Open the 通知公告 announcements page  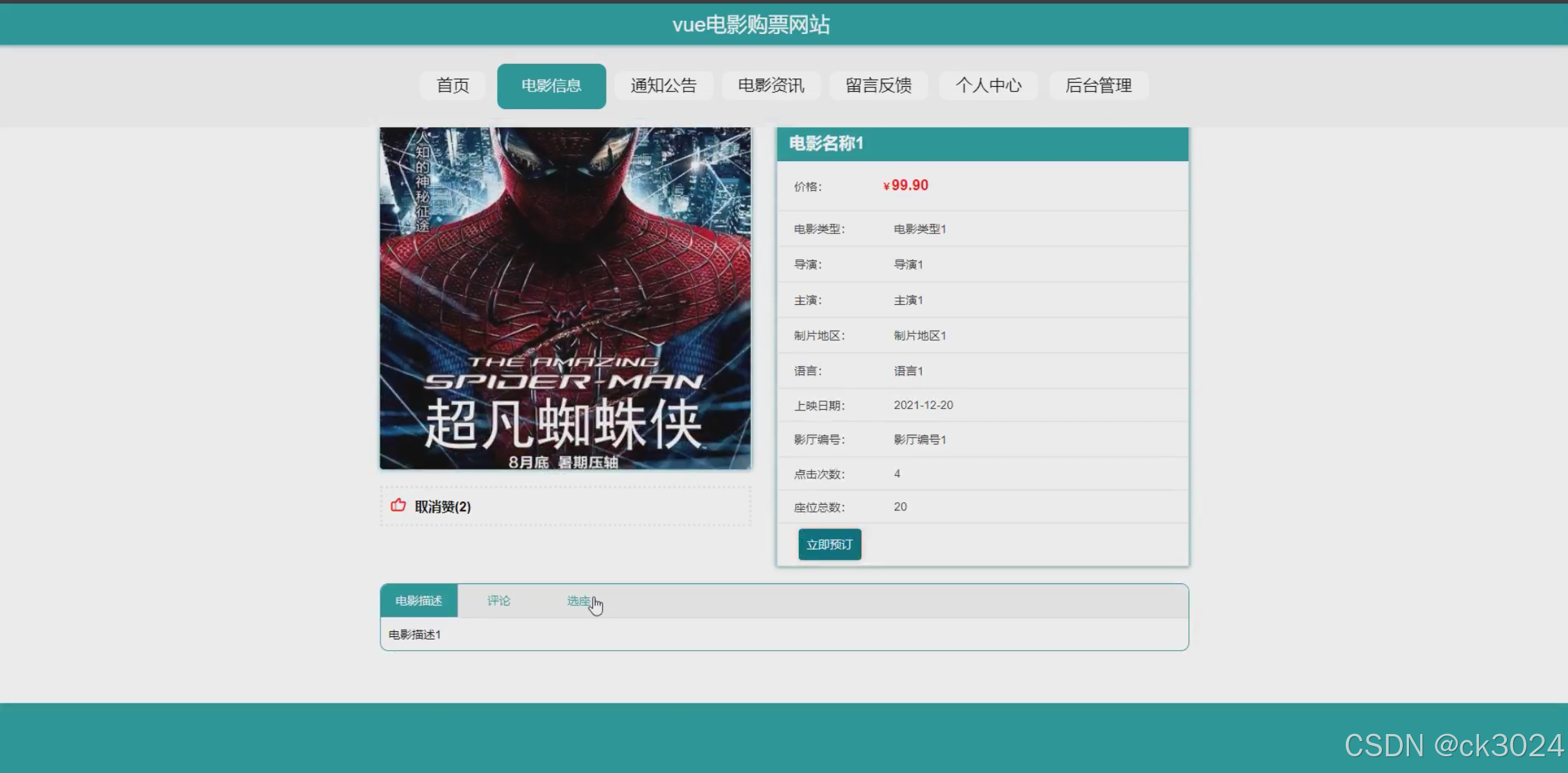coord(663,85)
